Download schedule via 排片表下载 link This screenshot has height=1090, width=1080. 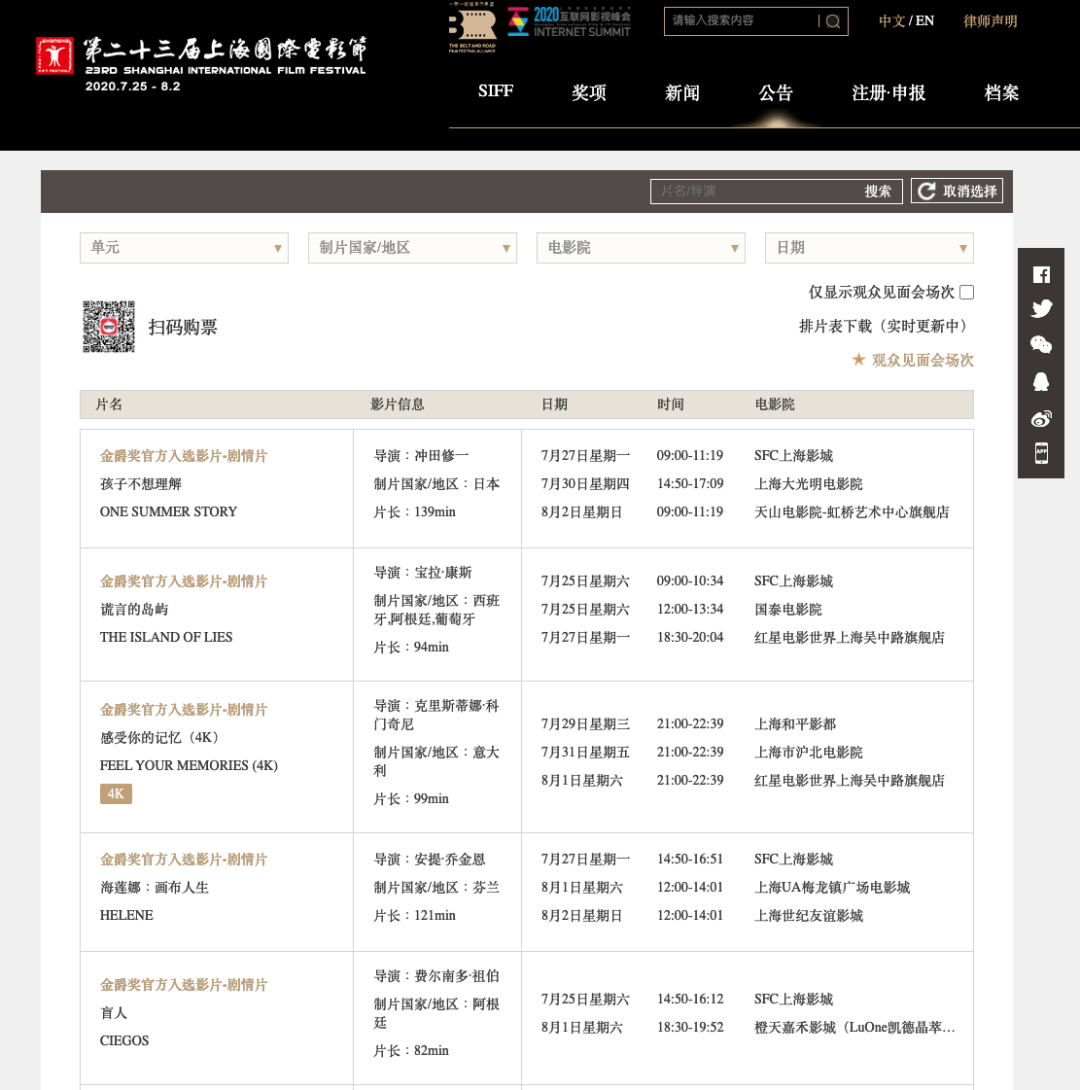pyautogui.click(x=886, y=326)
